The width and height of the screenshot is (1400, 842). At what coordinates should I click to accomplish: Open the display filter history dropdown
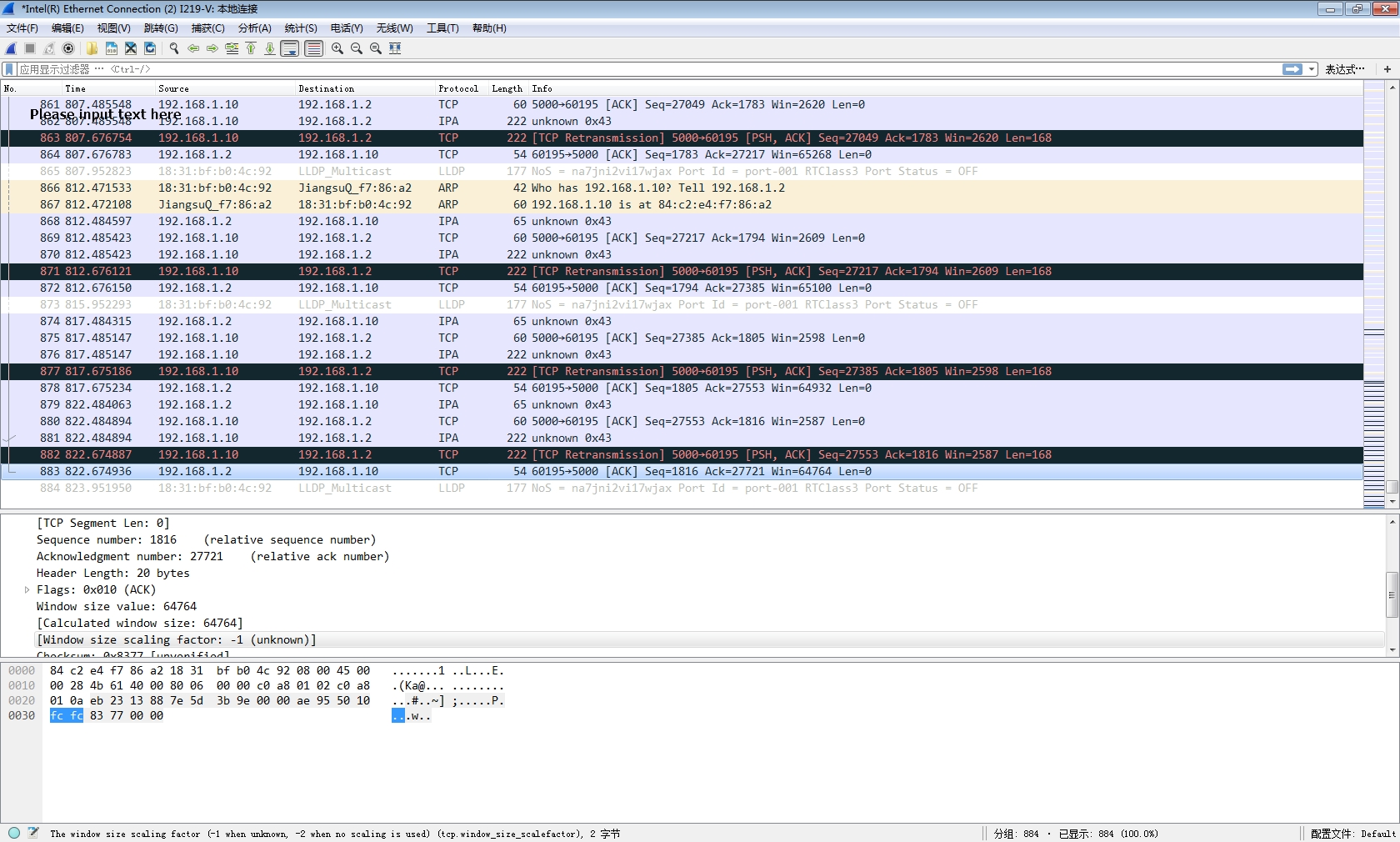coord(1312,69)
